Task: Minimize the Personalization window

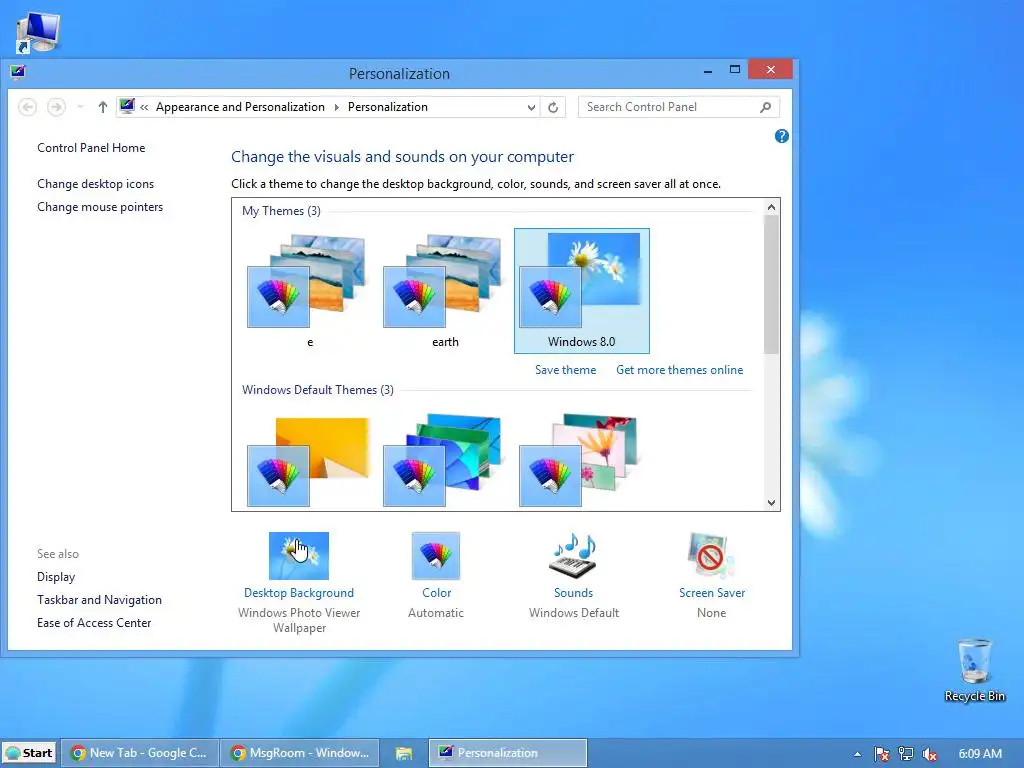Action: click(x=708, y=70)
